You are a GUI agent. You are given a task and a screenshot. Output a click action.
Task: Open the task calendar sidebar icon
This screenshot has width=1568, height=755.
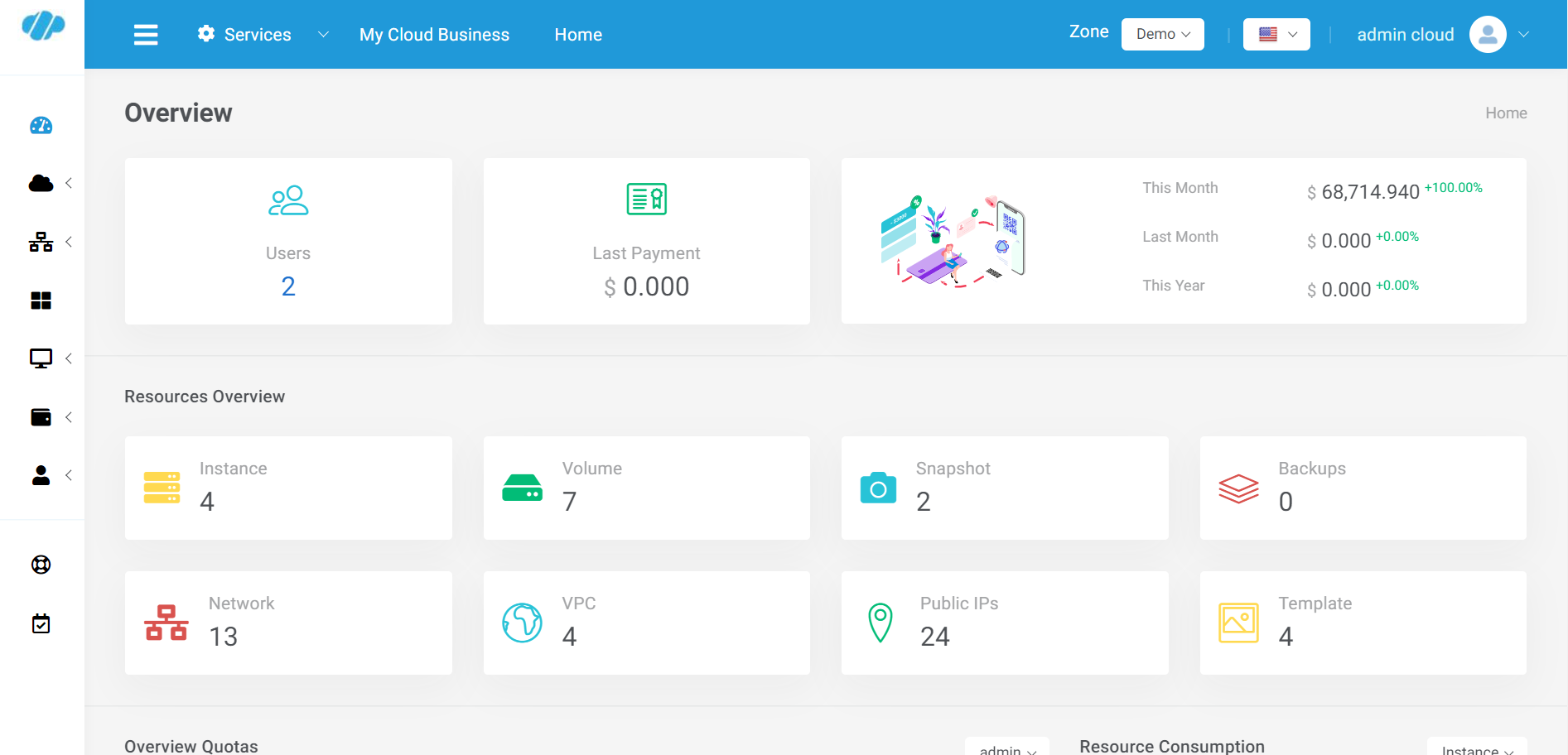coord(41,623)
